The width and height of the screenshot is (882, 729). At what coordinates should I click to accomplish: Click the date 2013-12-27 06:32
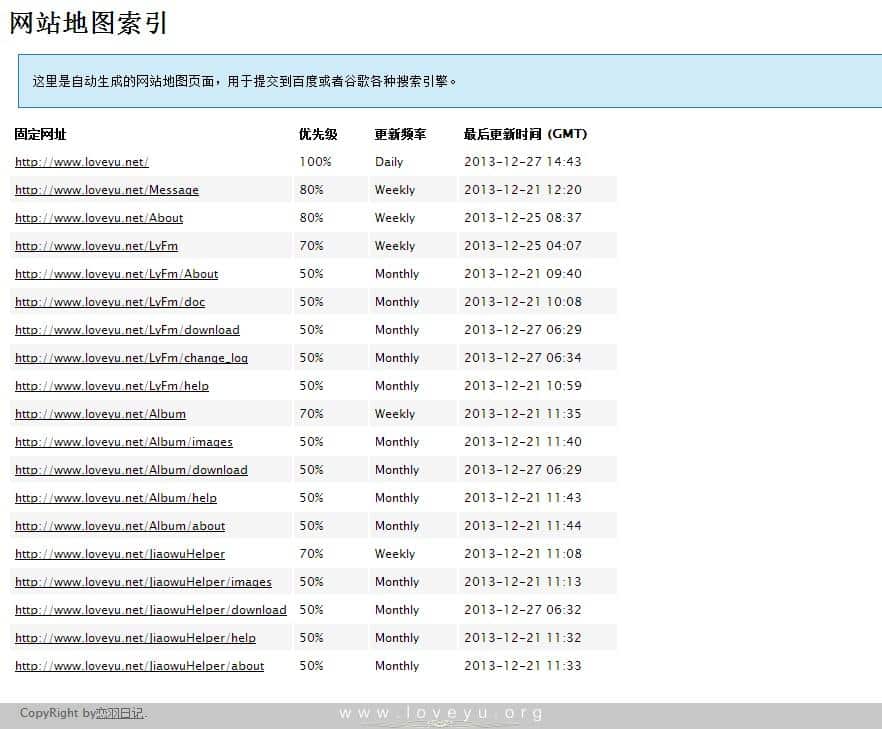[523, 610]
